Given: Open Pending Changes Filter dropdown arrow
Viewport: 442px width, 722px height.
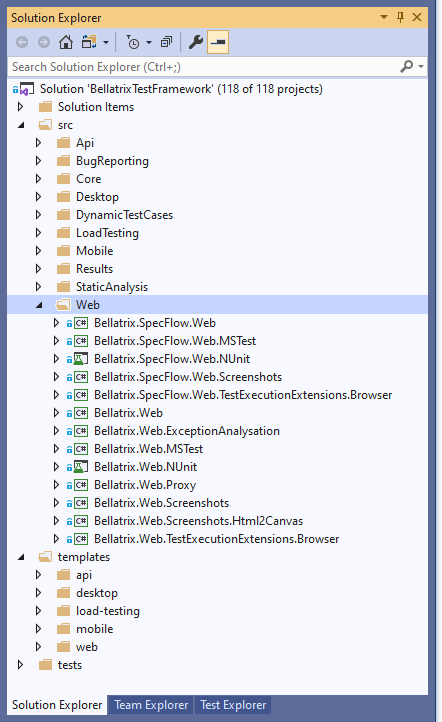Looking at the screenshot, I should (149, 42).
